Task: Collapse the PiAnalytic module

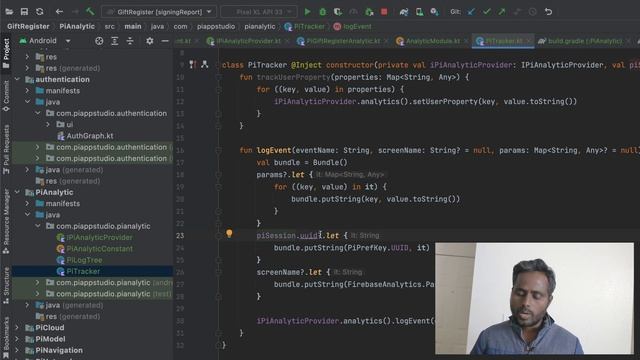Action: click(x=17, y=192)
